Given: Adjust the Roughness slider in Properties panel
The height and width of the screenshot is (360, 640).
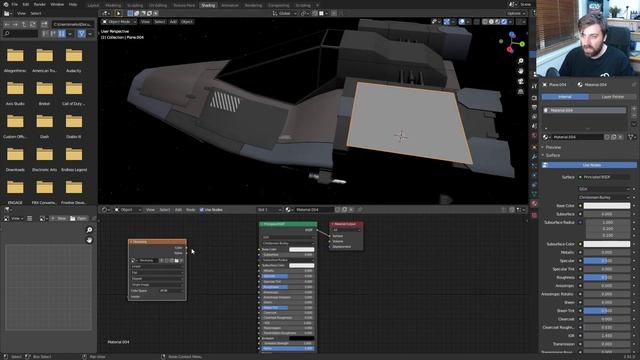Looking at the screenshot, I should [x=607, y=277].
